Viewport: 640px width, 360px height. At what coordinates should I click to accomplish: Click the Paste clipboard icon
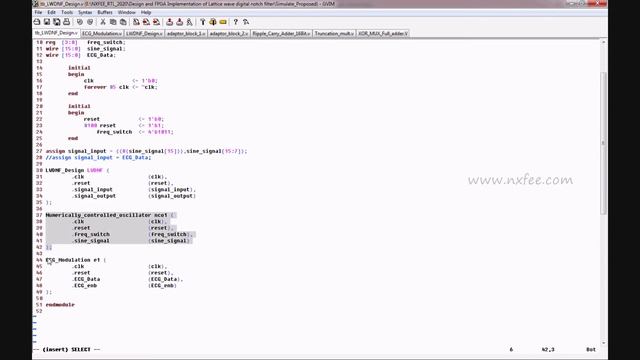[x=123, y=22]
